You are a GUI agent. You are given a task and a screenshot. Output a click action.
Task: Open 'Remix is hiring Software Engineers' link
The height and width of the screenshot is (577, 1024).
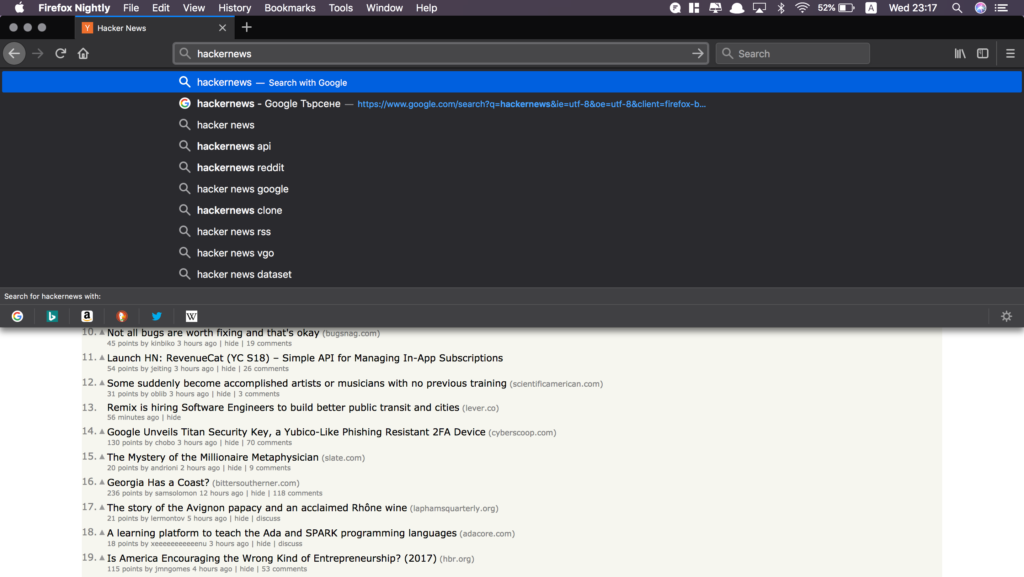(283, 407)
